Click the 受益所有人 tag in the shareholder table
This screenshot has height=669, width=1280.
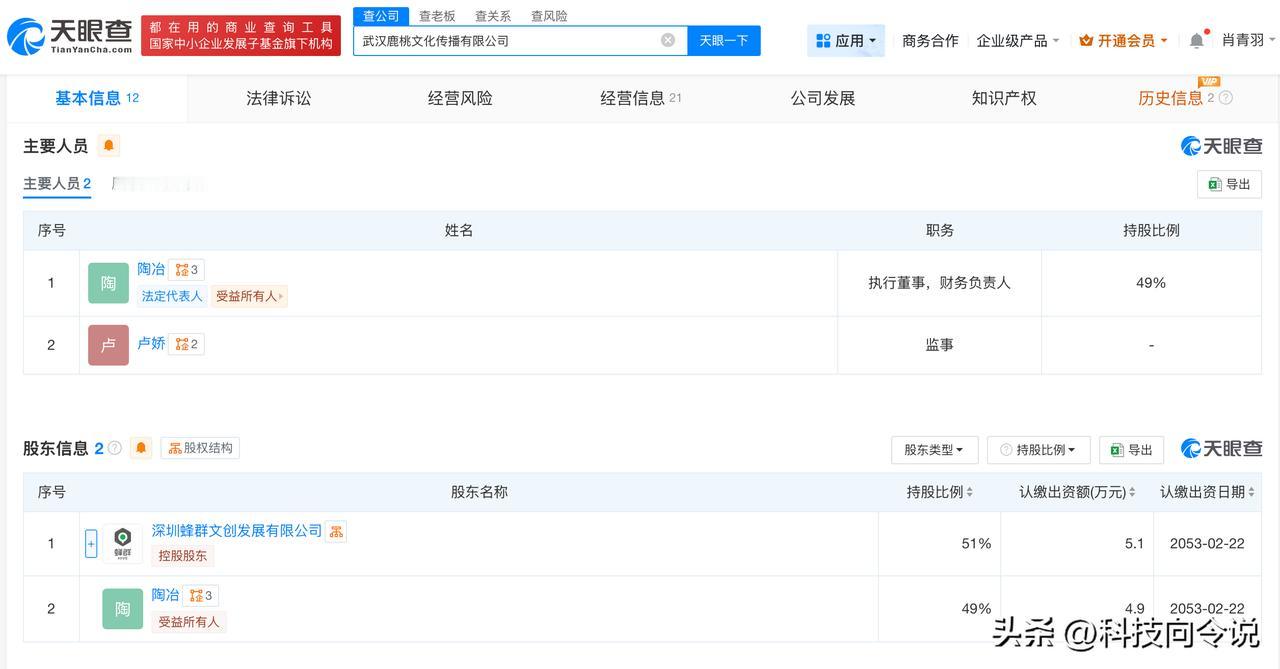point(189,622)
